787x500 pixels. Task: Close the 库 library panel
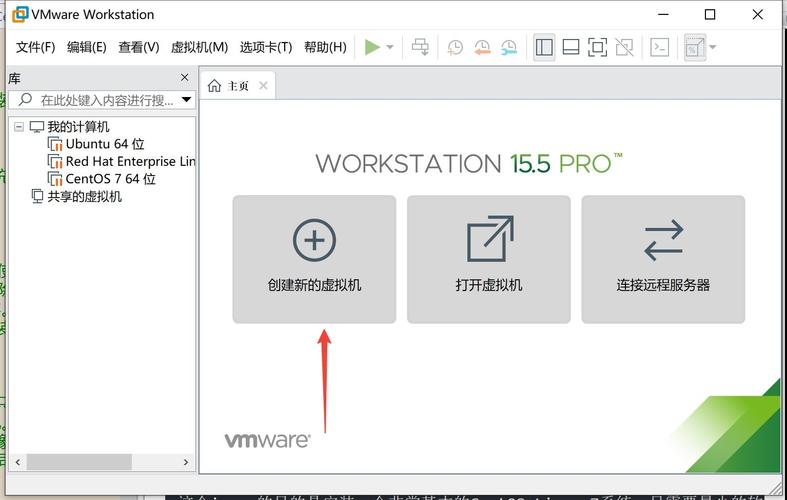coord(185,77)
